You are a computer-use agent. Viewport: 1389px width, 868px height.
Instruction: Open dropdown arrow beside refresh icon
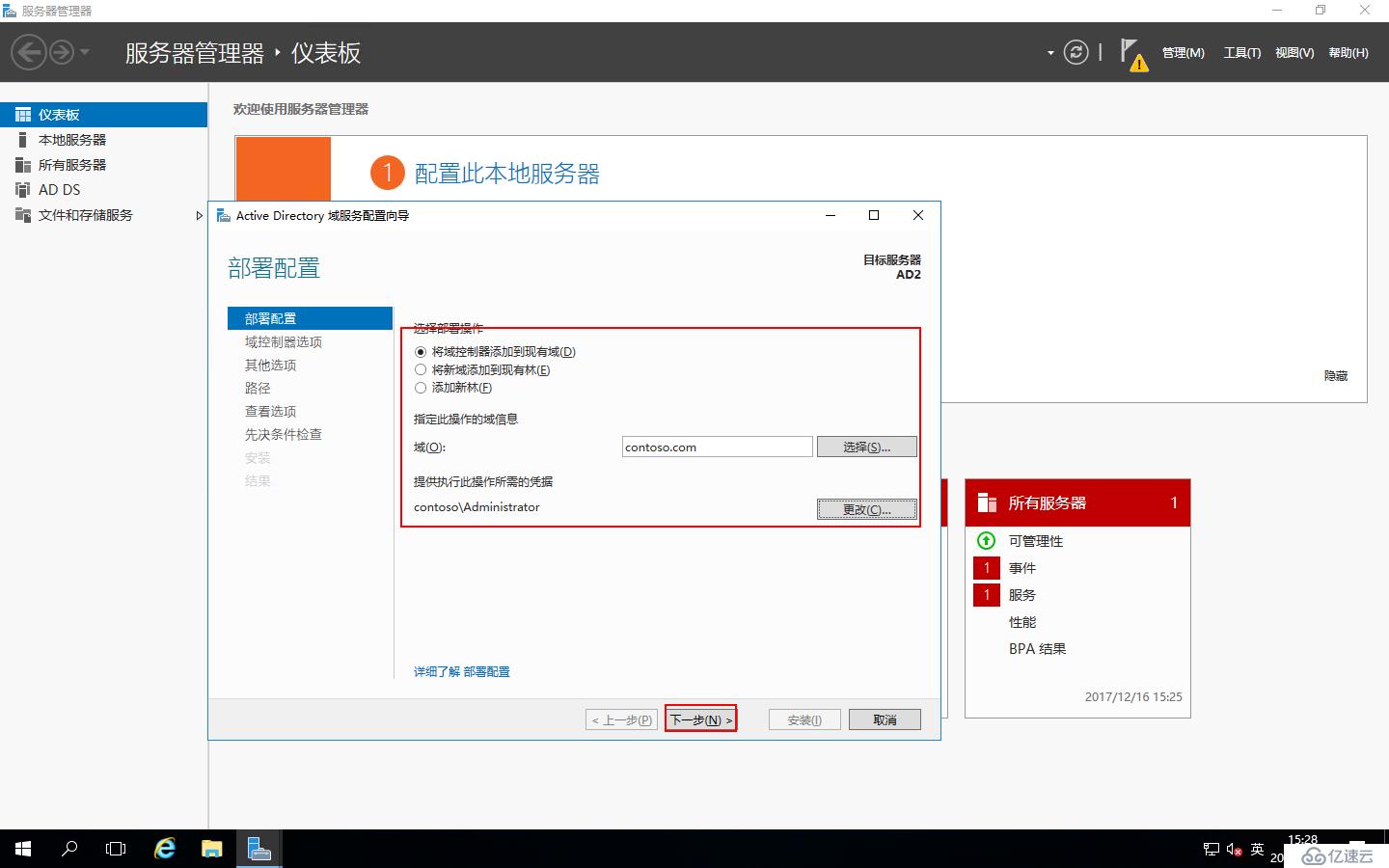(1050, 53)
